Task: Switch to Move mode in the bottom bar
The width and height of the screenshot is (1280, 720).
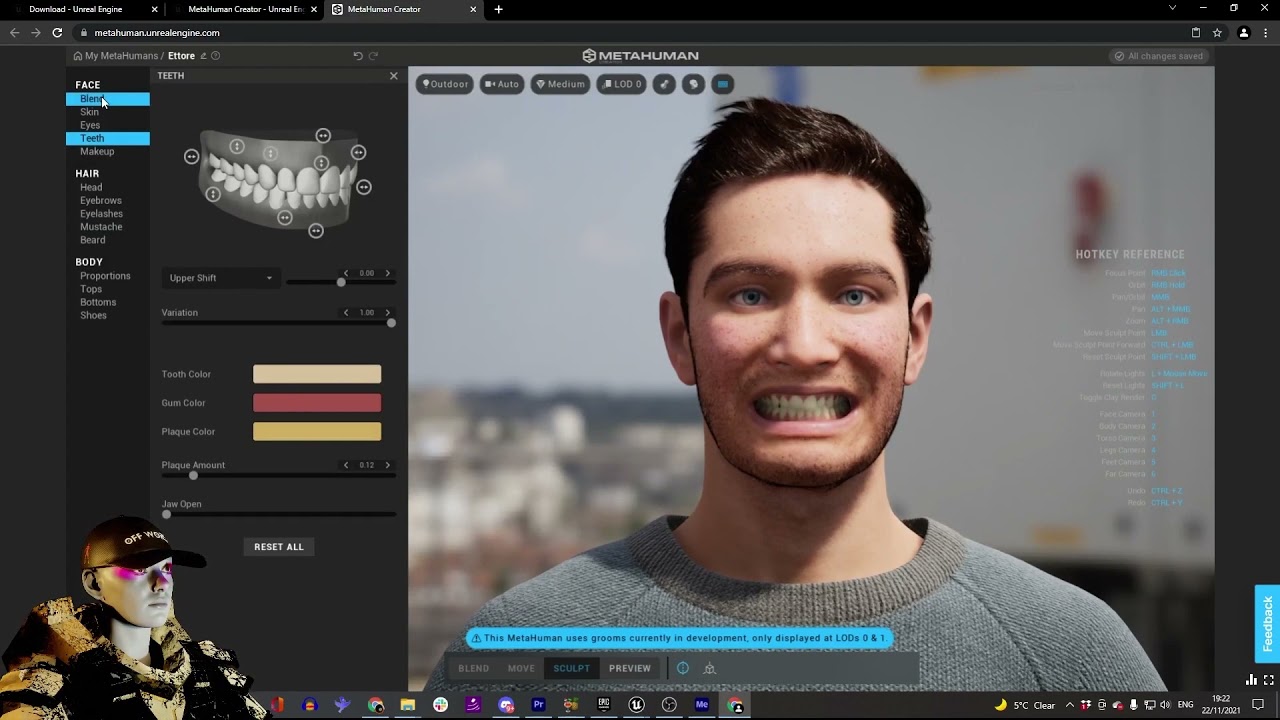Action: [x=521, y=668]
